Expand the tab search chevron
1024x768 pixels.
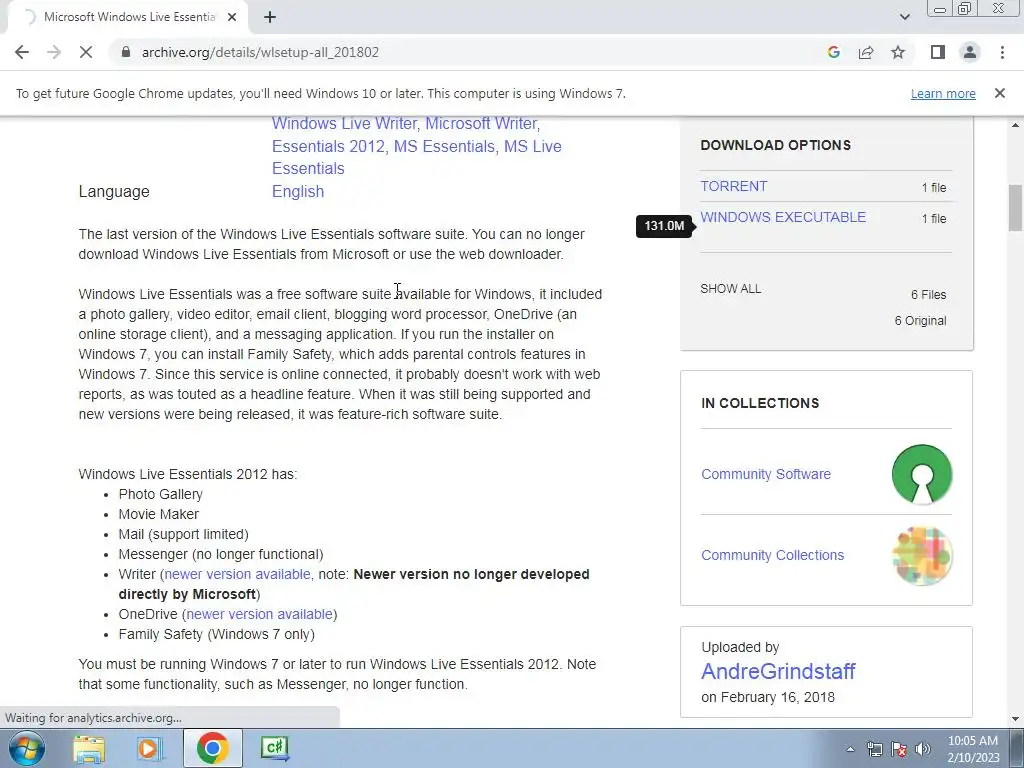(x=904, y=17)
